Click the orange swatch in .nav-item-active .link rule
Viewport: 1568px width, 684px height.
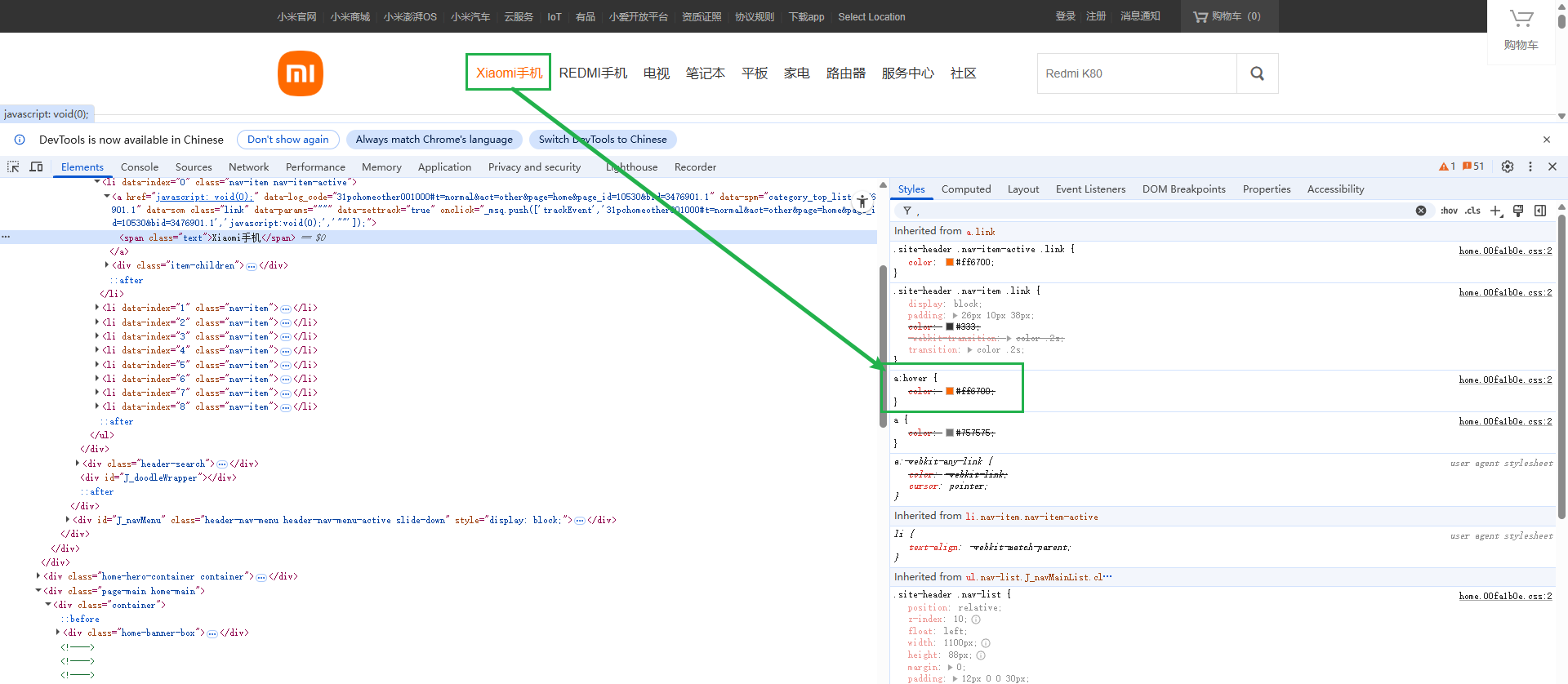[x=950, y=262]
